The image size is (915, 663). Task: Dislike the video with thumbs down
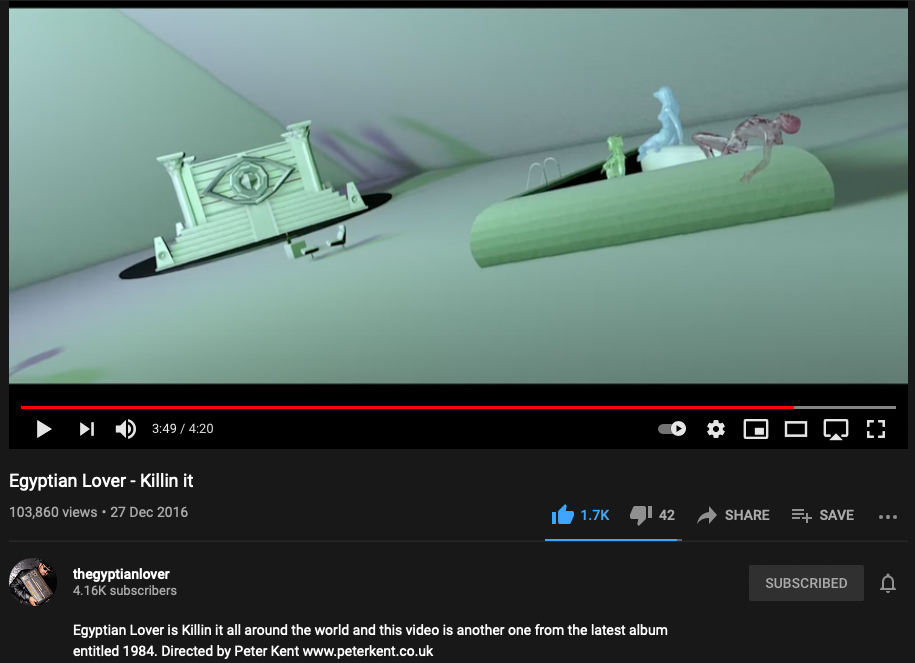(x=652, y=515)
